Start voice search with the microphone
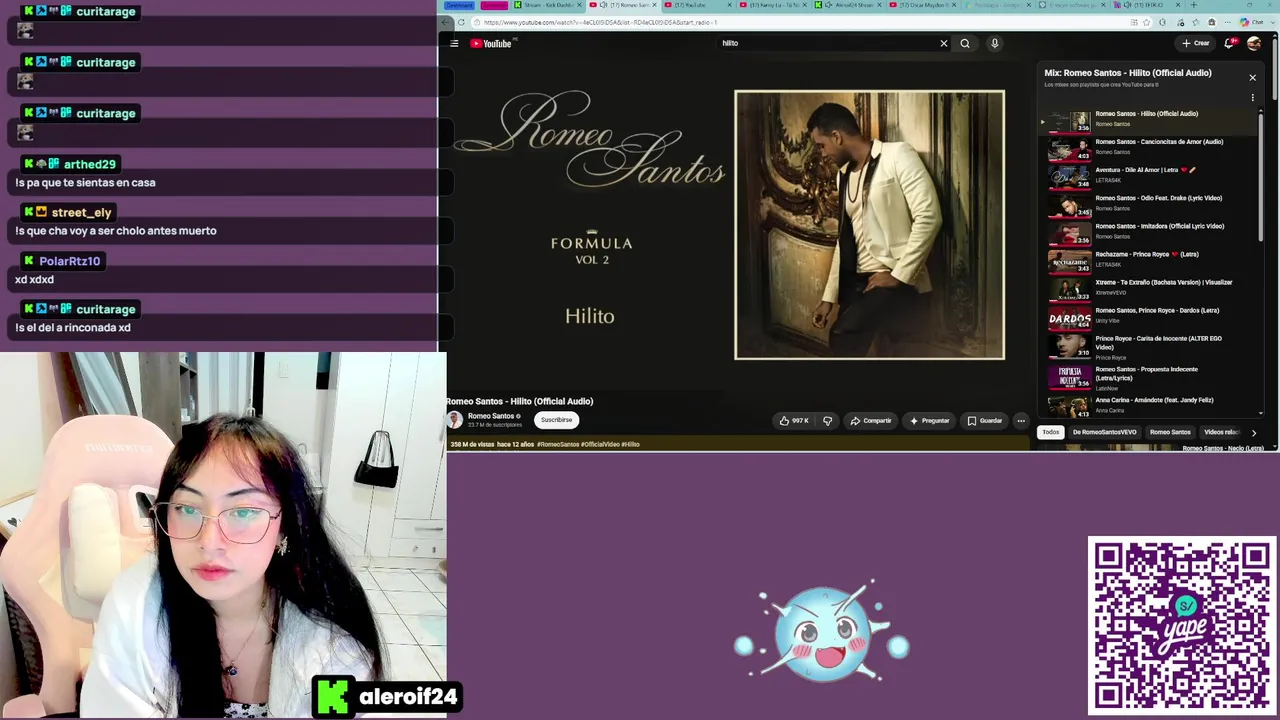The height and width of the screenshot is (720, 1280). [994, 43]
